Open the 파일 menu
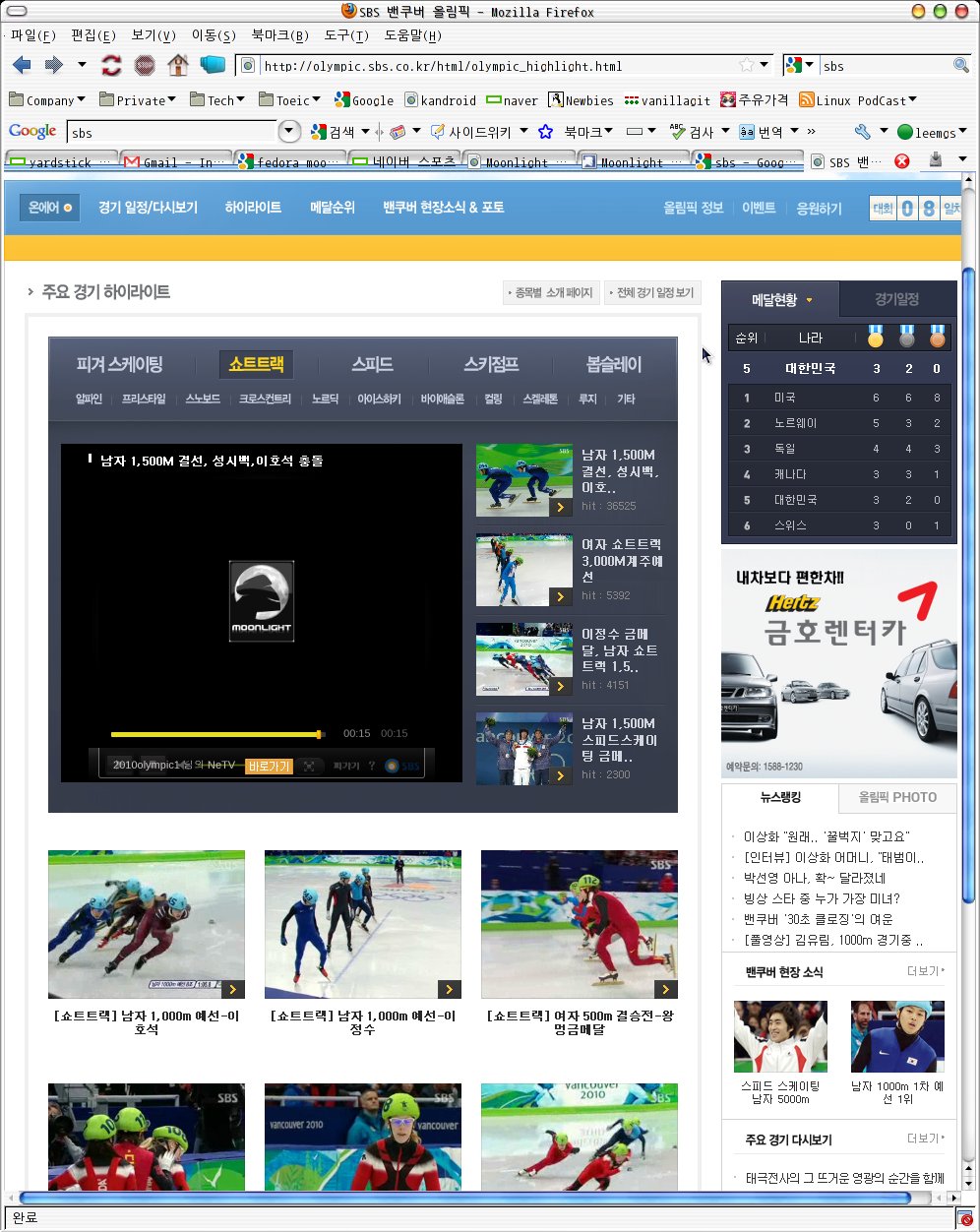 (x=32, y=35)
